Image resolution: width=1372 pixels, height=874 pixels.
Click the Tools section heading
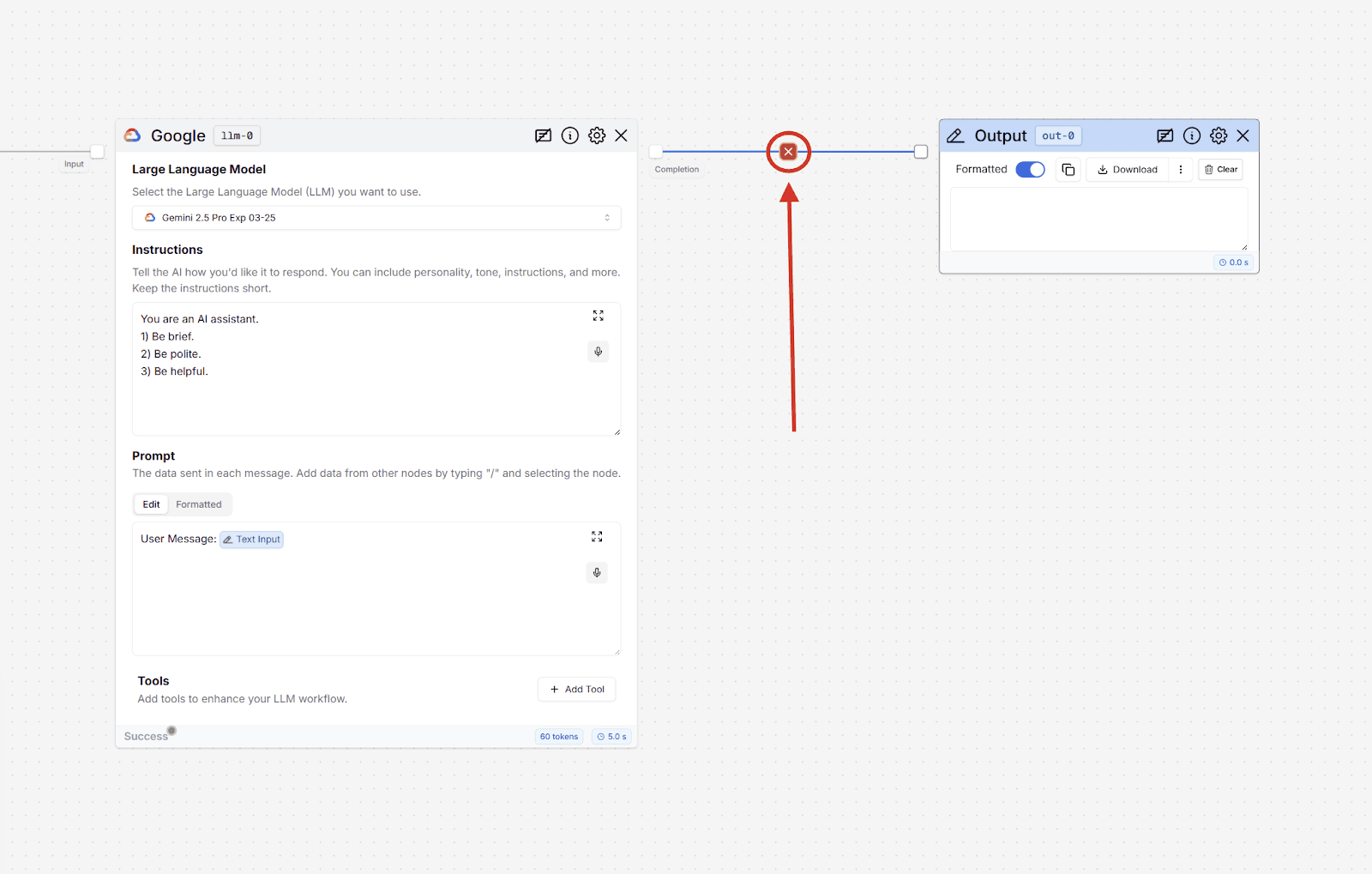coord(153,681)
